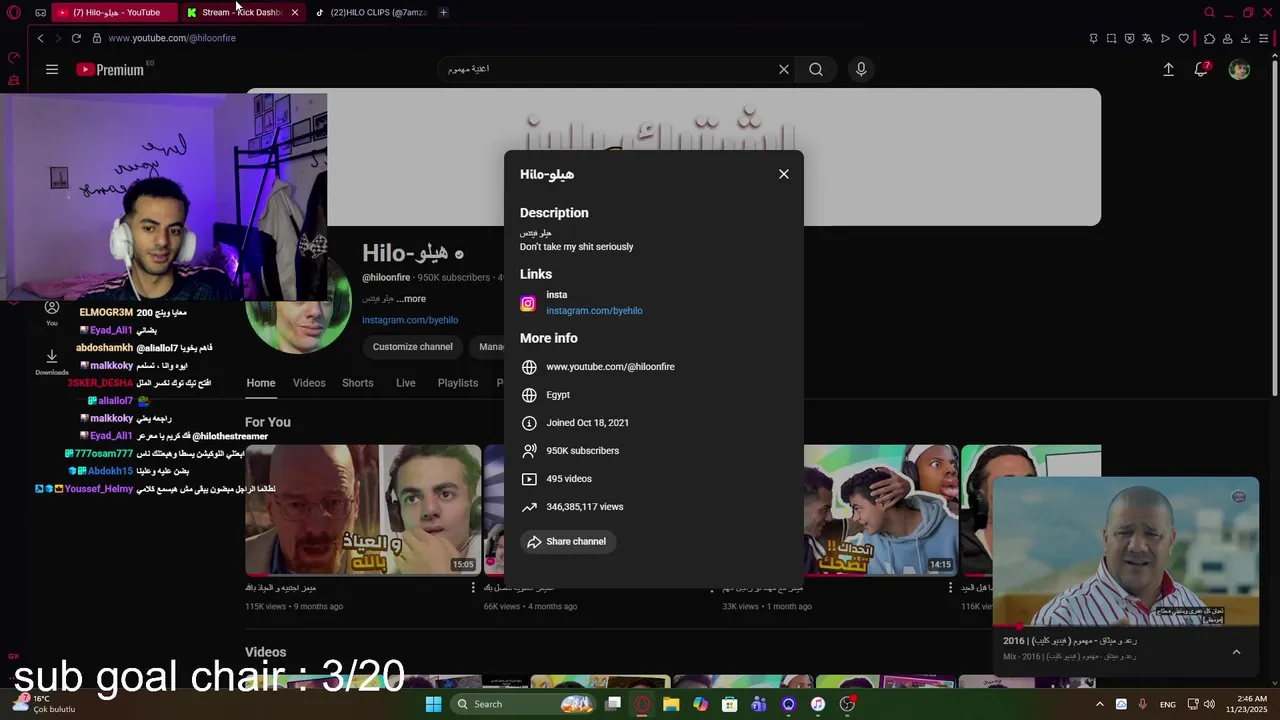Open Windows Start menu
Screen dimensions: 1280x720
click(433, 704)
